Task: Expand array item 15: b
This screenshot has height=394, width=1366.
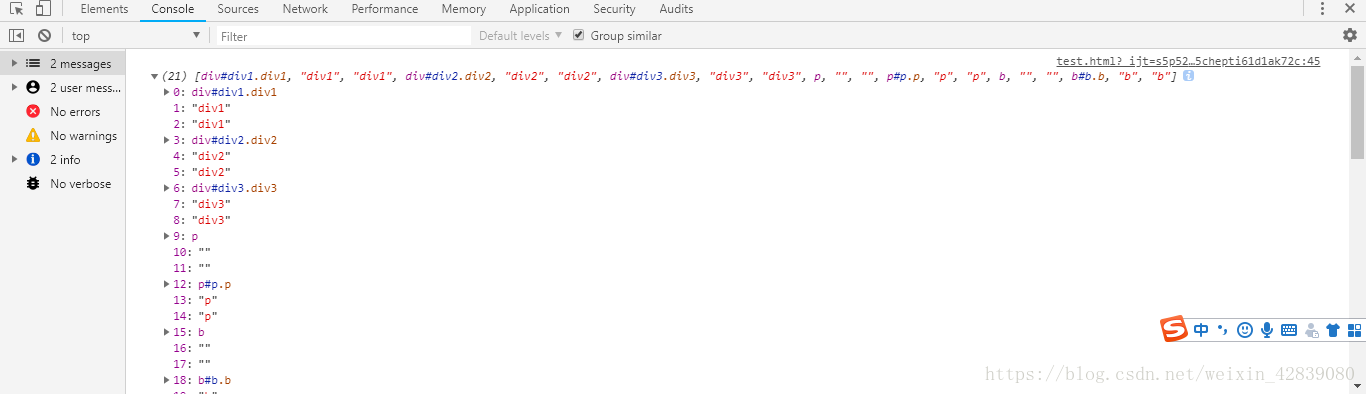Action: 167,332
